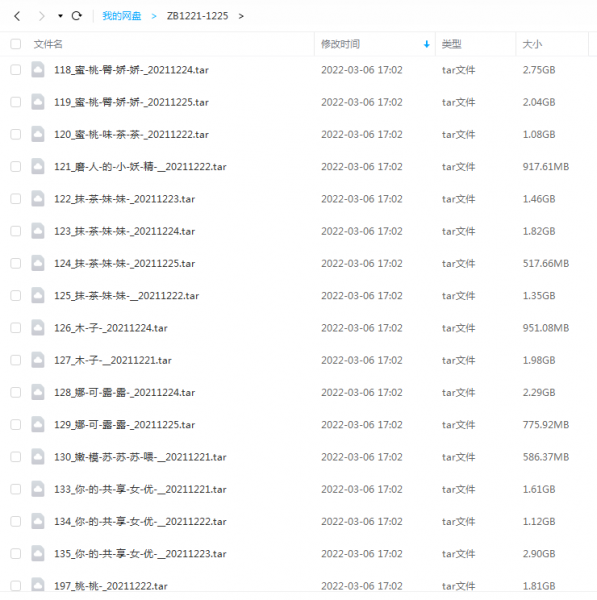Sort by the 文件名 column header
597x600 pixels.
(x=48, y=44)
